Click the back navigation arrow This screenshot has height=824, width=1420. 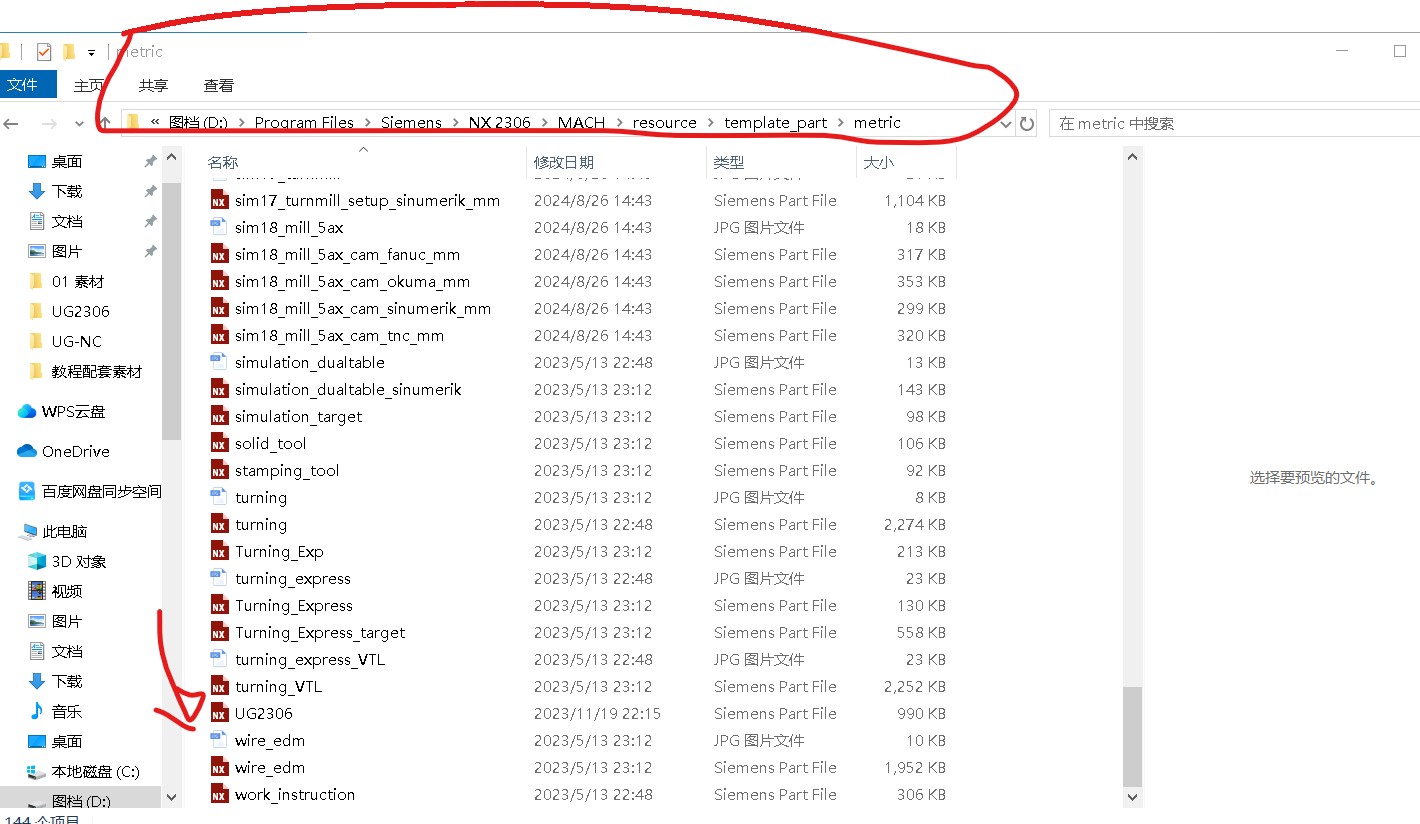pyautogui.click(x=11, y=124)
